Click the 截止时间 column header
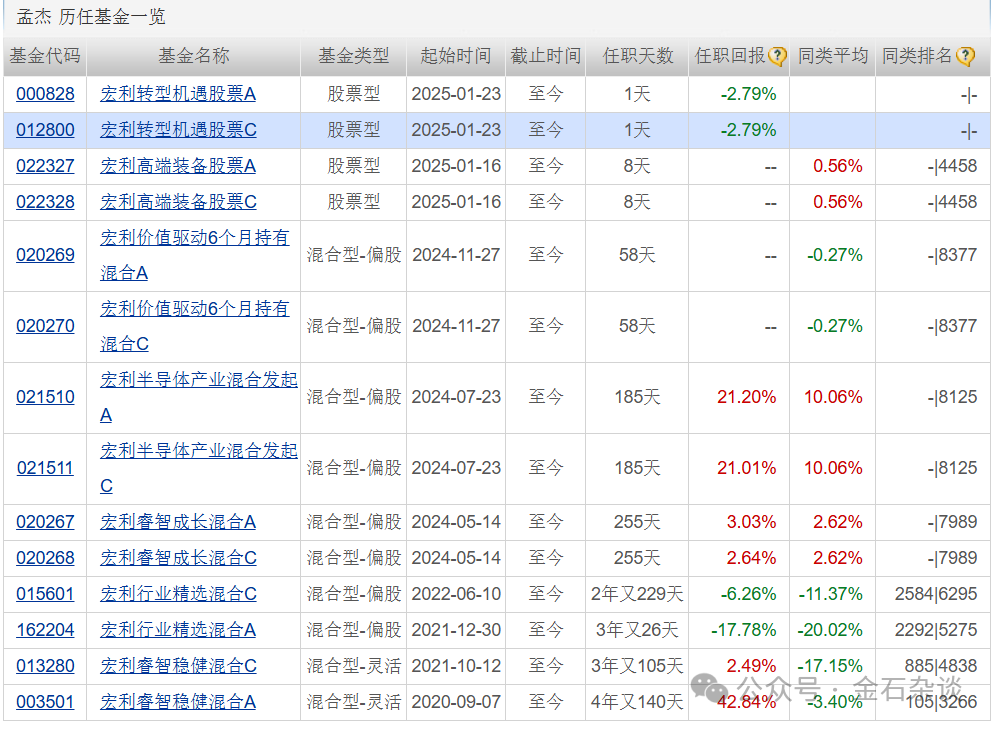The height and width of the screenshot is (729, 994). point(545,56)
